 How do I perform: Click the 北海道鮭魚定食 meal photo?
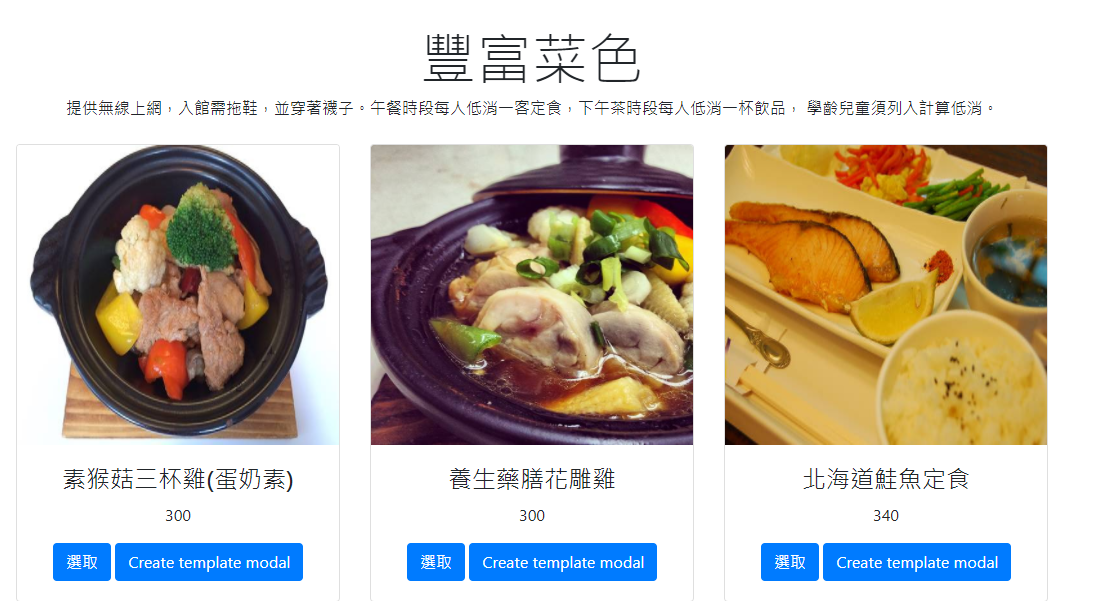(x=886, y=295)
